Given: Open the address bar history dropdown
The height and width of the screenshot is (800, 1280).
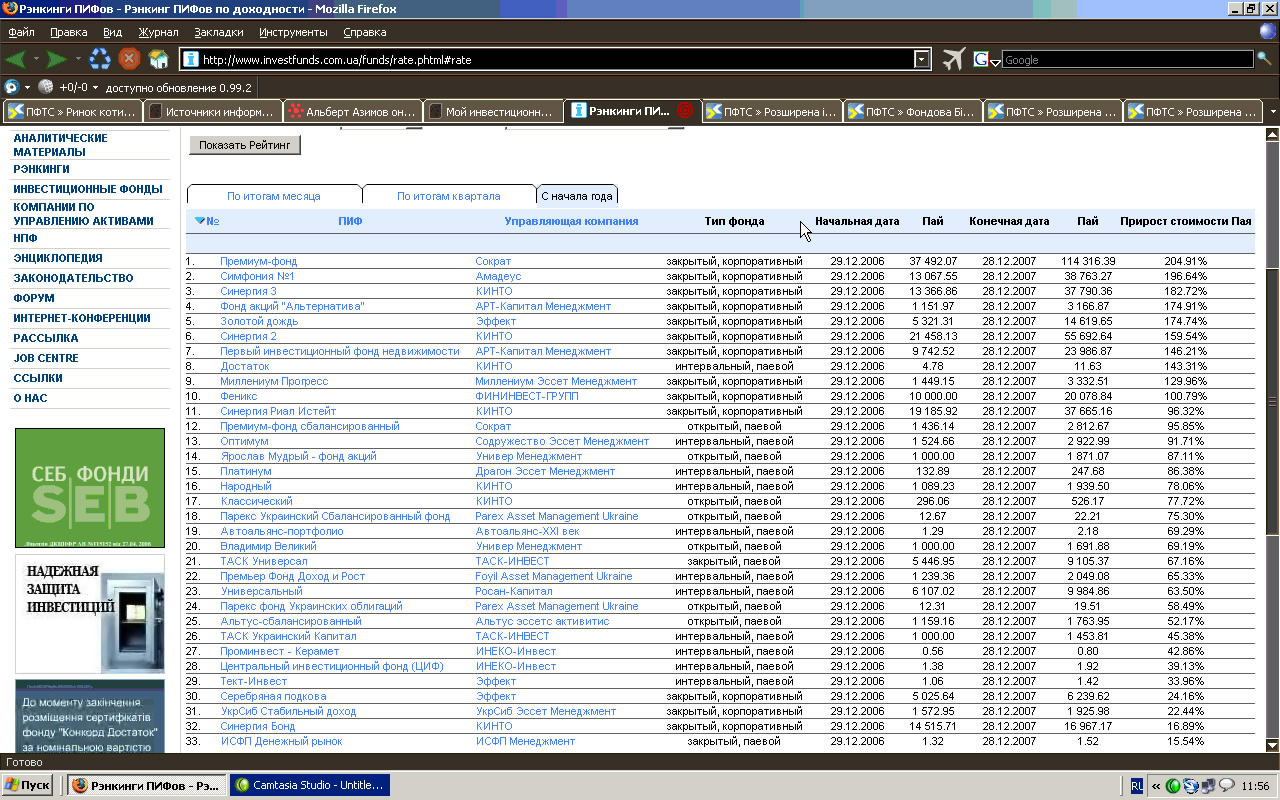Looking at the screenshot, I should 922,60.
